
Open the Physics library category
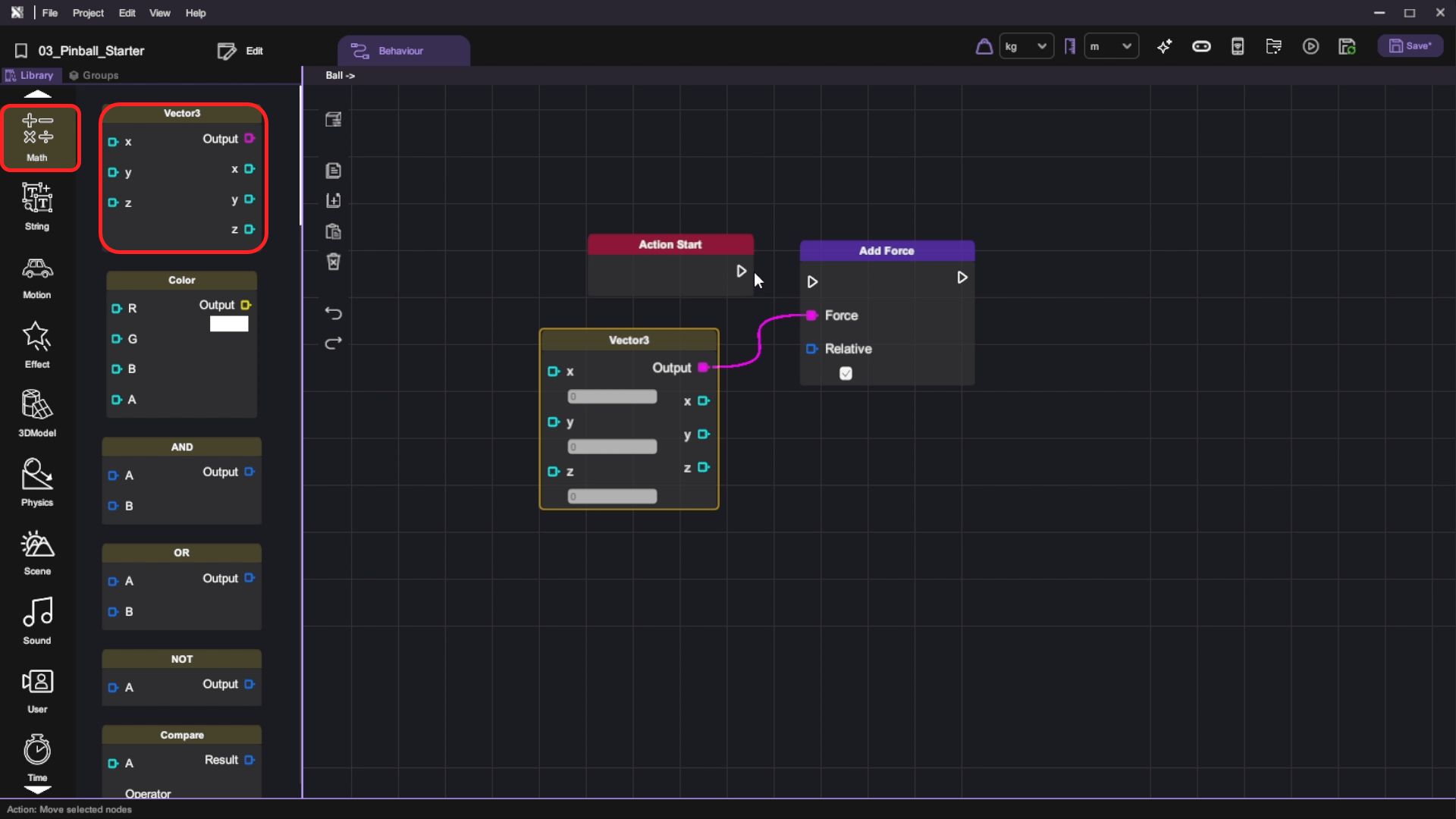tap(37, 482)
